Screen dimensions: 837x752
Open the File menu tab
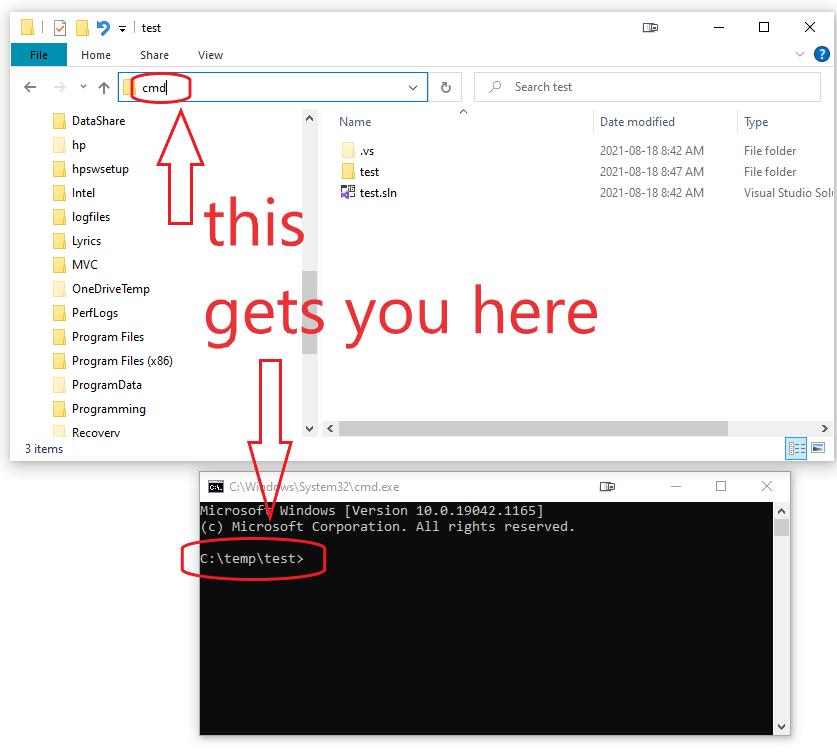point(39,55)
